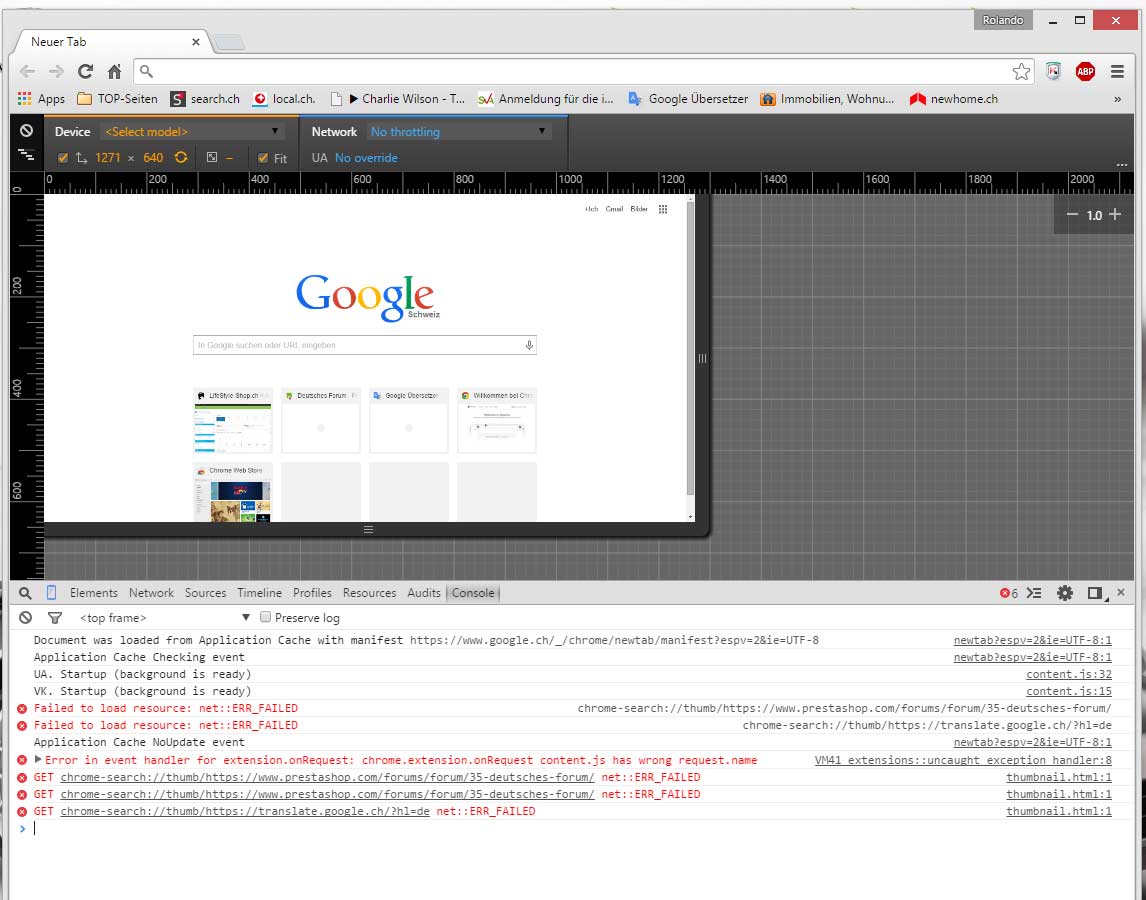Image resolution: width=1146 pixels, height=900 pixels.
Task: Open the VM41 uncaught_exception_handler:8 link
Action: click(x=963, y=760)
